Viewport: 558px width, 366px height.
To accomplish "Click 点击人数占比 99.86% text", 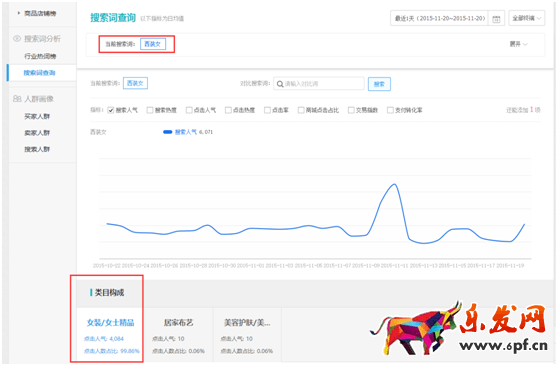I will [x=112, y=351].
